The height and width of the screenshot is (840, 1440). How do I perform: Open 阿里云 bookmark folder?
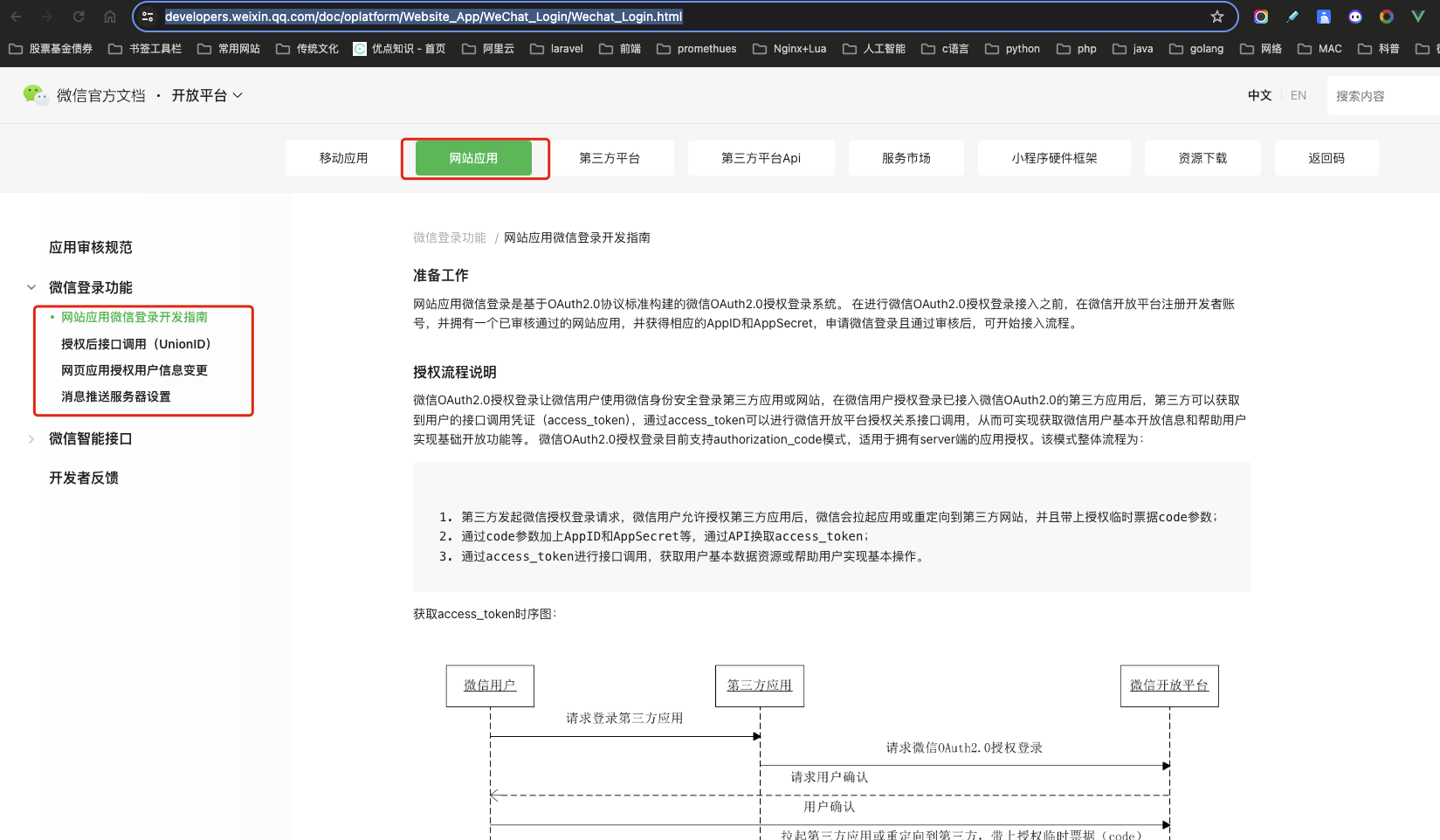[x=488, y=49]
